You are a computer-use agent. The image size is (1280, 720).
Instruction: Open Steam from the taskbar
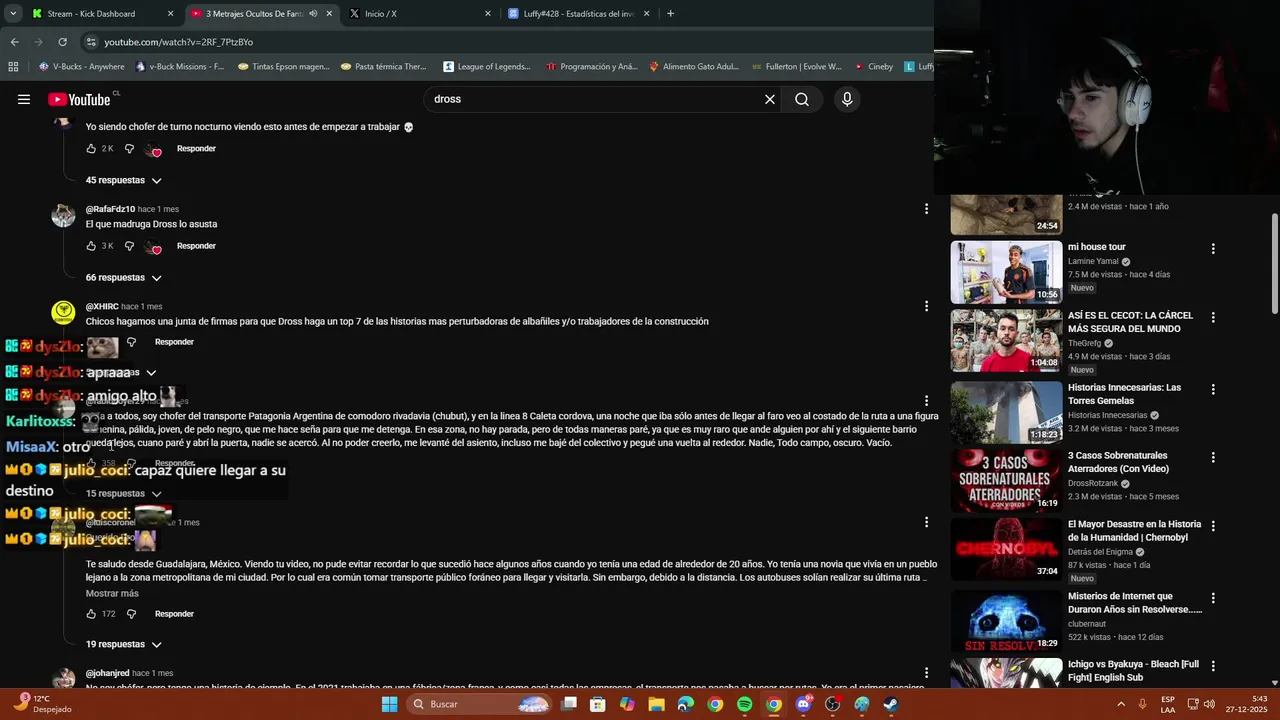(x=891, y=704)
